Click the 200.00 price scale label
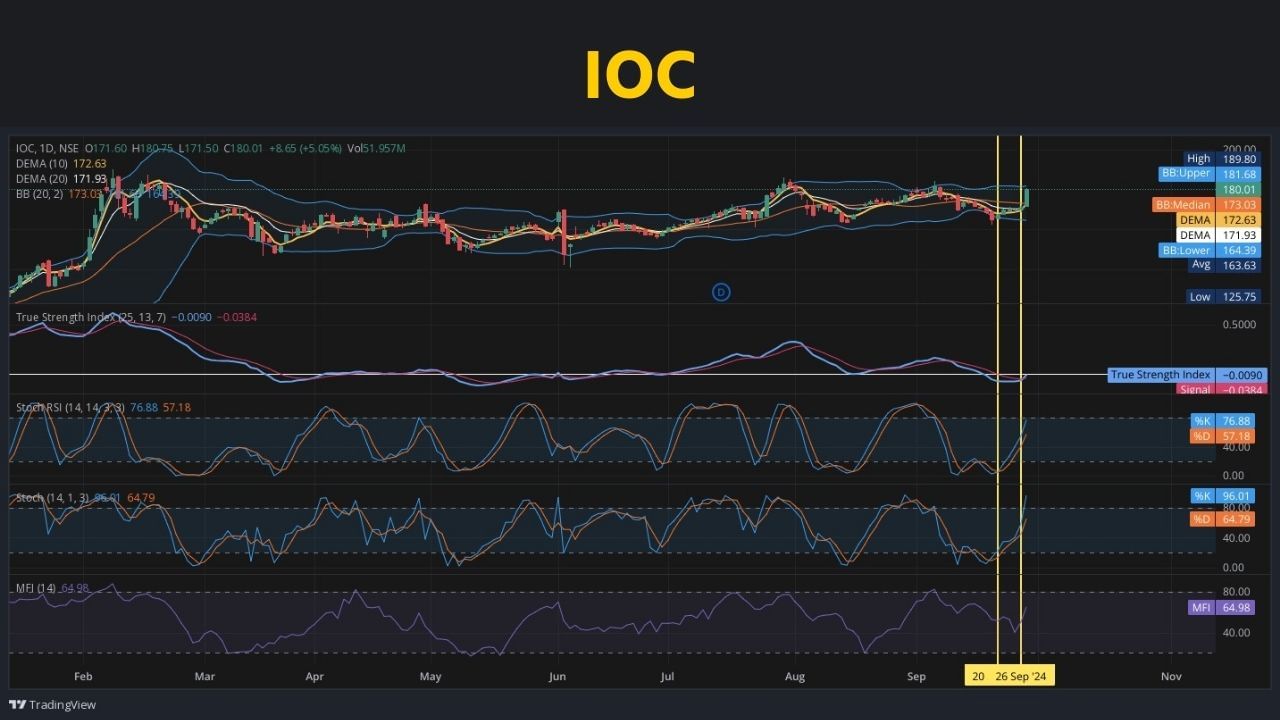The height and width of the screenshot is (720, 1280). (x=1237, y=149)
